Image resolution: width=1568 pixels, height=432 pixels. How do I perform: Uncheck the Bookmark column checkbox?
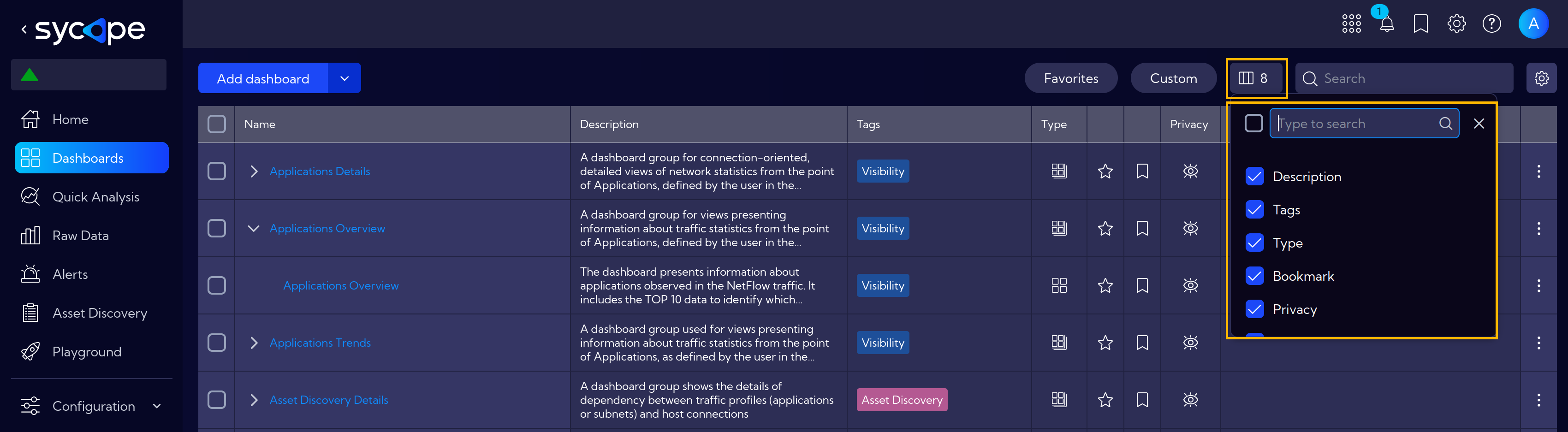1254,276
